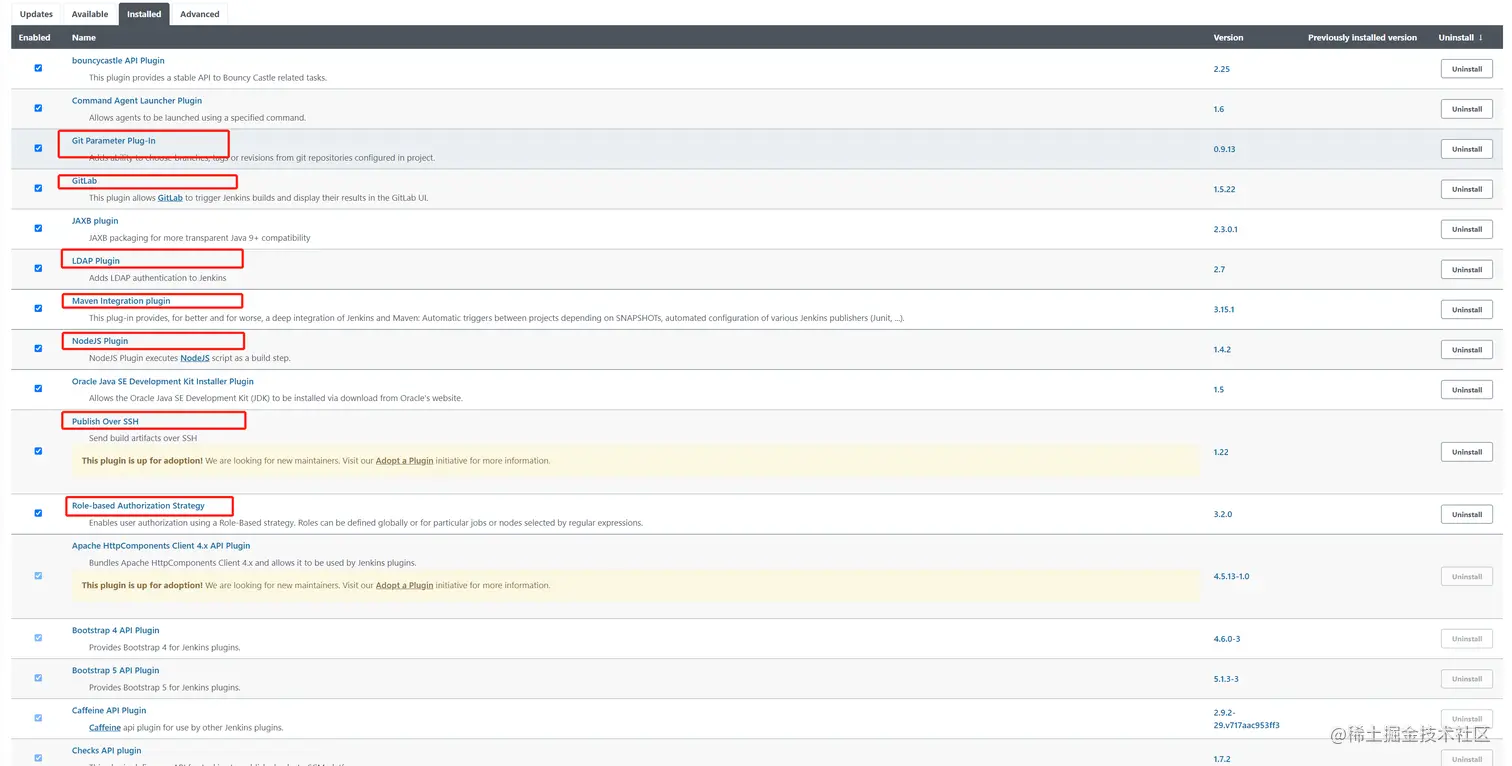
Task: Uninstall the Maven Integration plugin
Action: [x=1467, y=309]
